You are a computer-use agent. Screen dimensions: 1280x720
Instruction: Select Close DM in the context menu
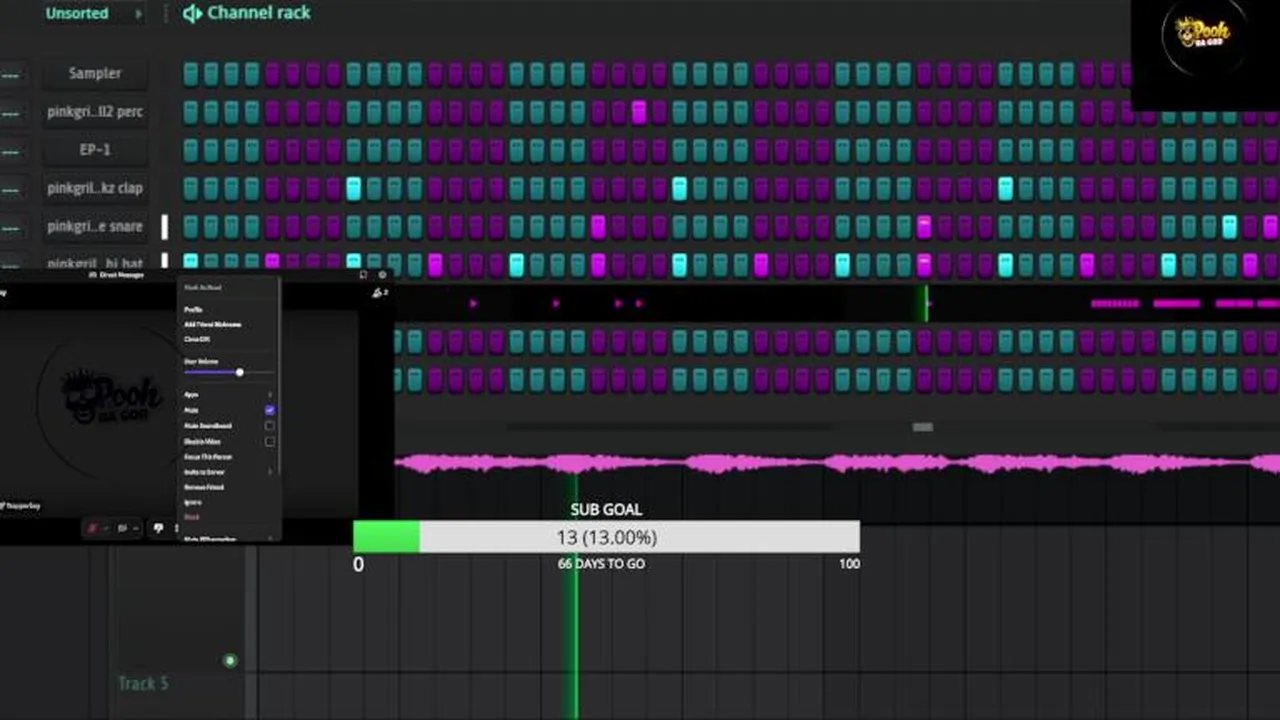click(x=197, y=340)
